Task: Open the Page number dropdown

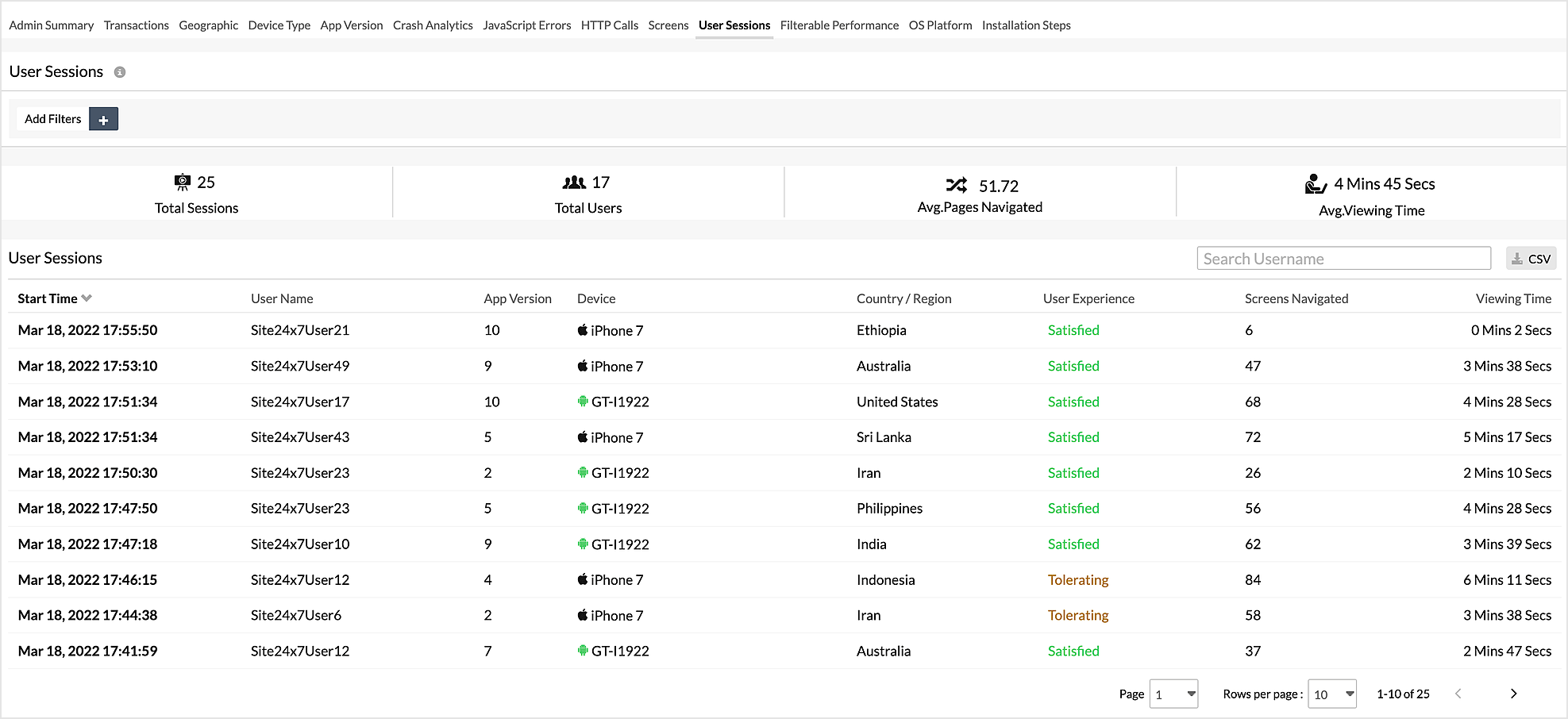Action: (x=1173, y=694)
